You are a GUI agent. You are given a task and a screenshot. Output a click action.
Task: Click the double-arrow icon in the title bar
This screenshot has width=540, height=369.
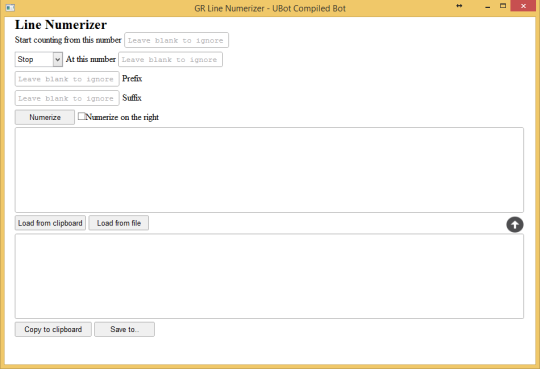click(x=459, y=6)
